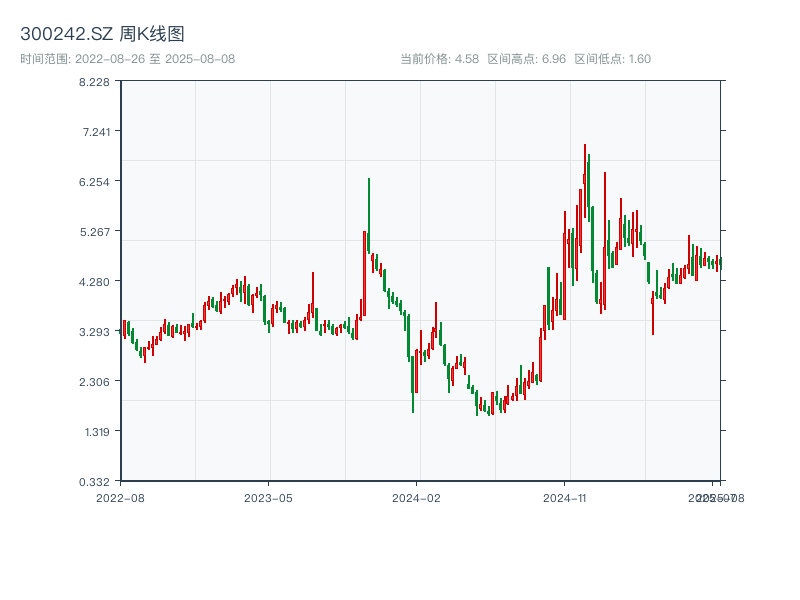Viewport: 800px width, 600px height.
Task: Click the 当前价格 4.58 label
Action: (x=439, y=59)
